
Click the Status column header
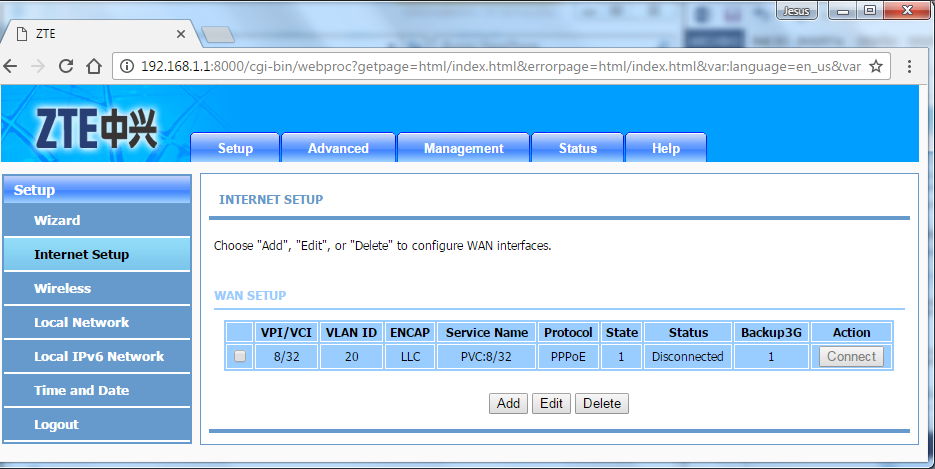coord(688,333)
